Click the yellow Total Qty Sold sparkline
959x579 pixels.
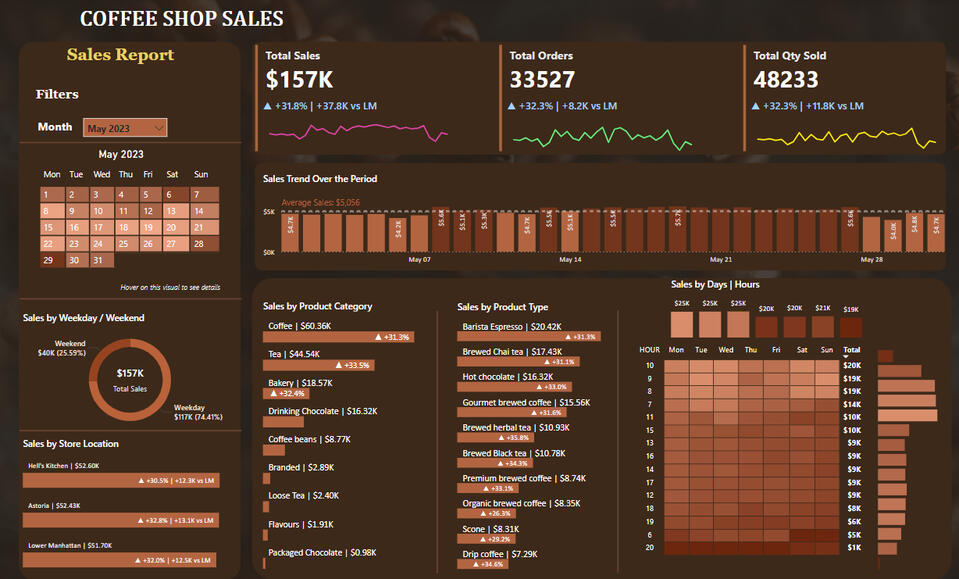[x=846, y=138]
